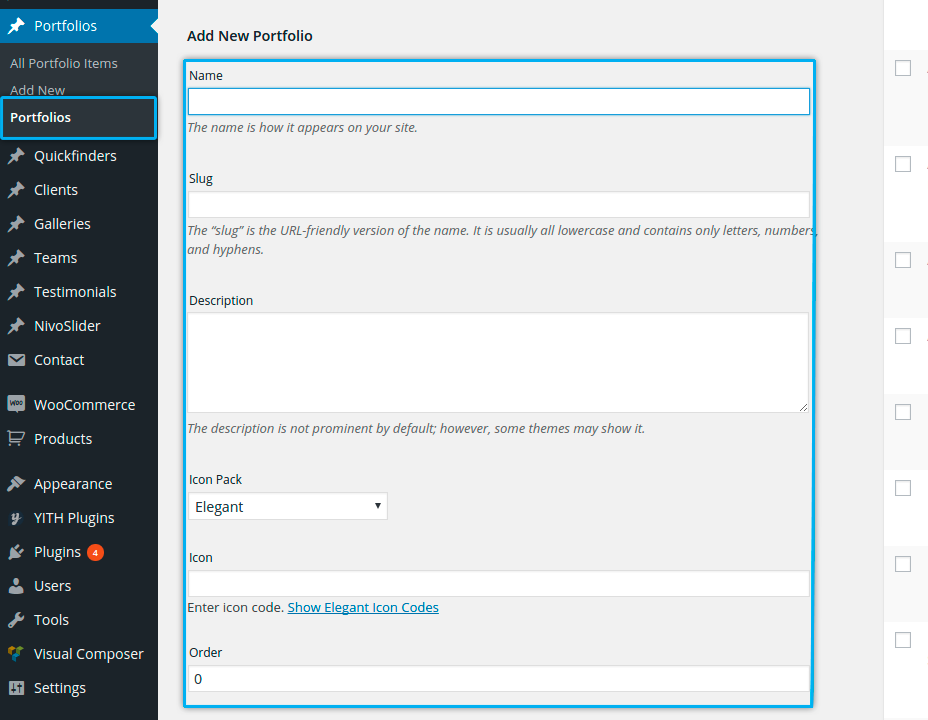Viewport: 928px width, 720px height.
Task: Tick the first checkbox in the portfolio list
Action: pos(903,68)
